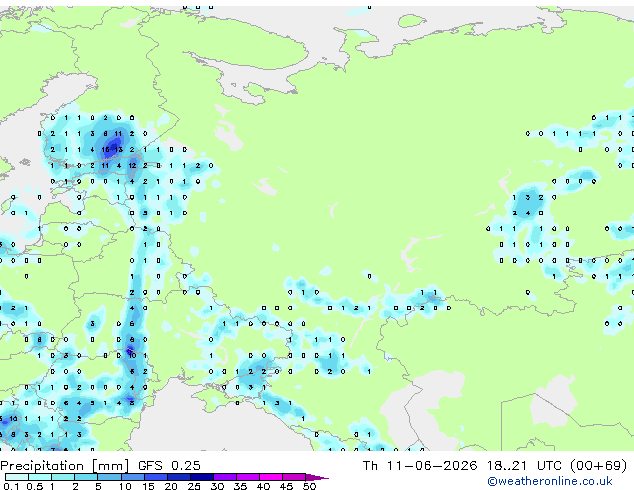The width and height of the screenshot is (634, 490).
Task: Click the '(00+69)' forecast offset text
Action: pos(598,466)
